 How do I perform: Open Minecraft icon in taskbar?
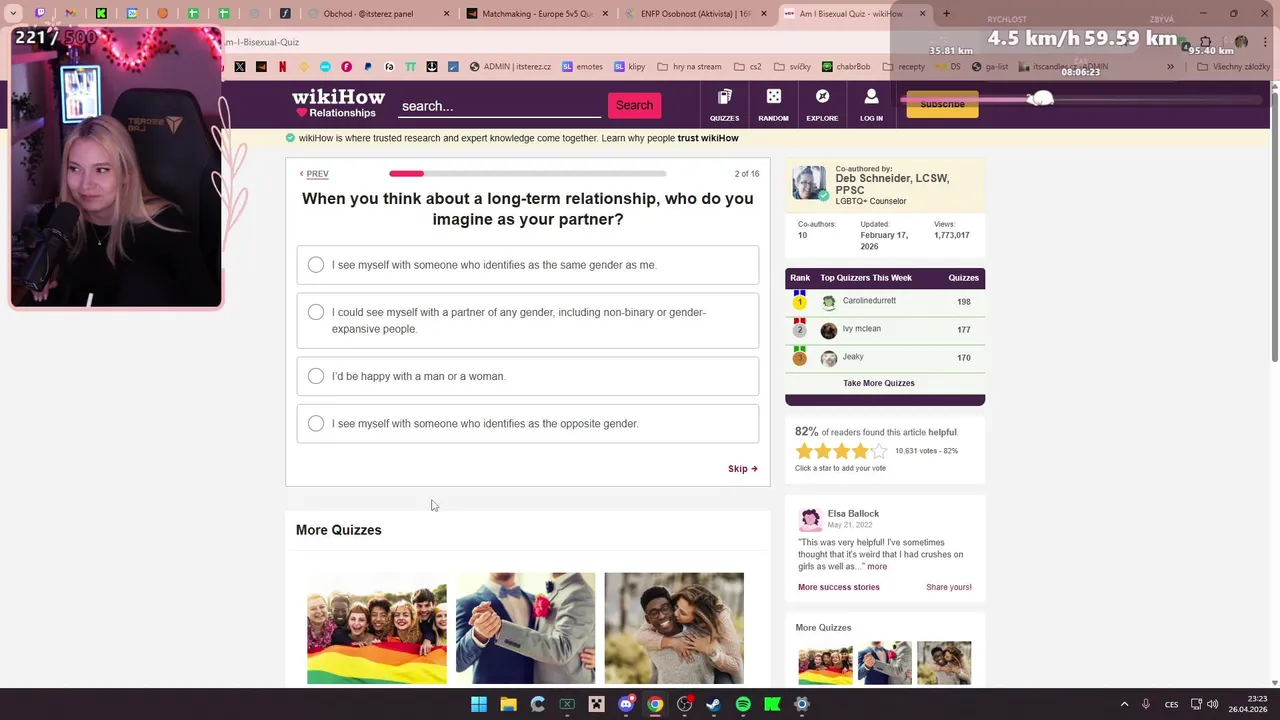(x=596, y=704)
